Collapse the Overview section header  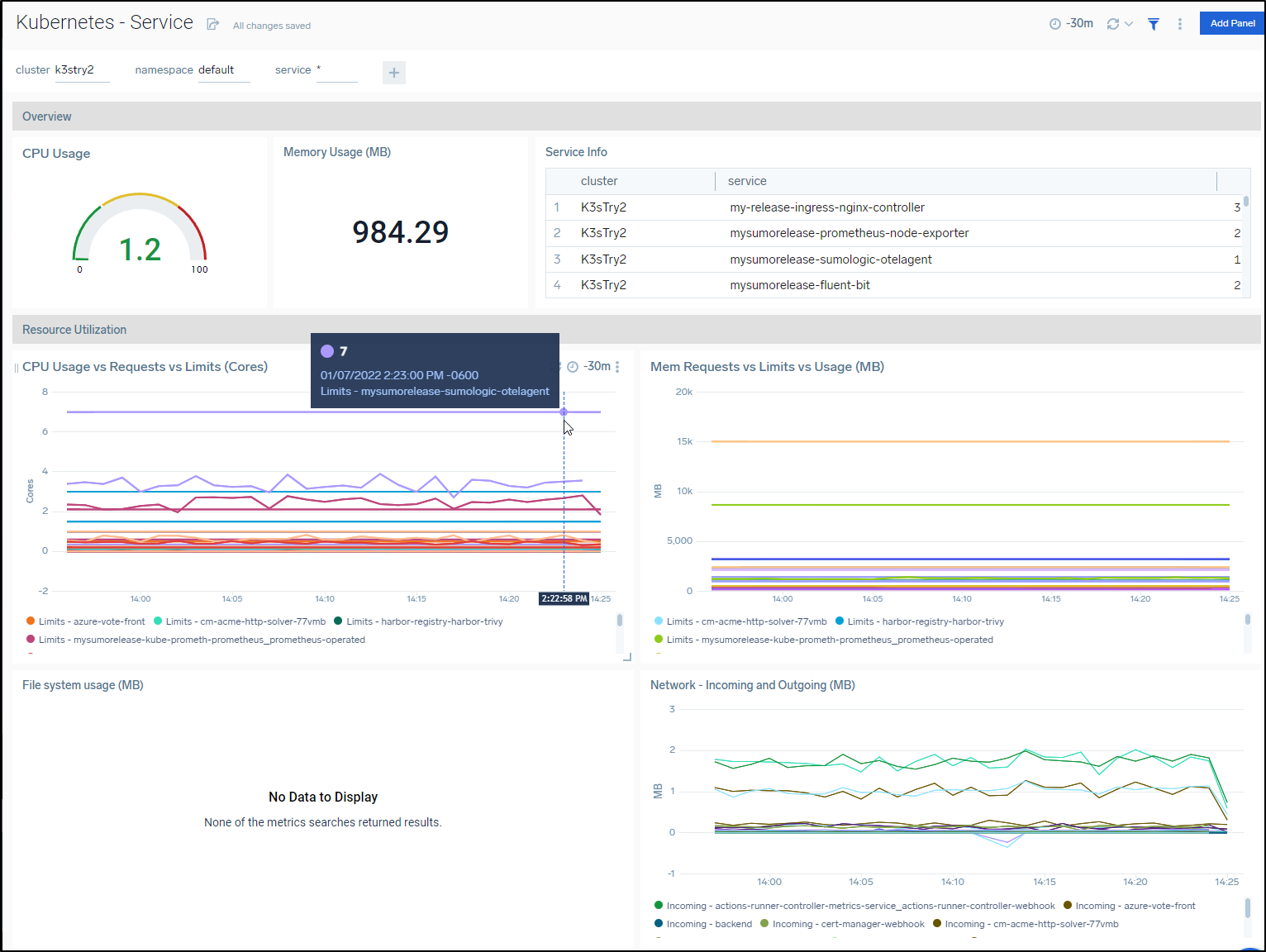tap(636, 117)
